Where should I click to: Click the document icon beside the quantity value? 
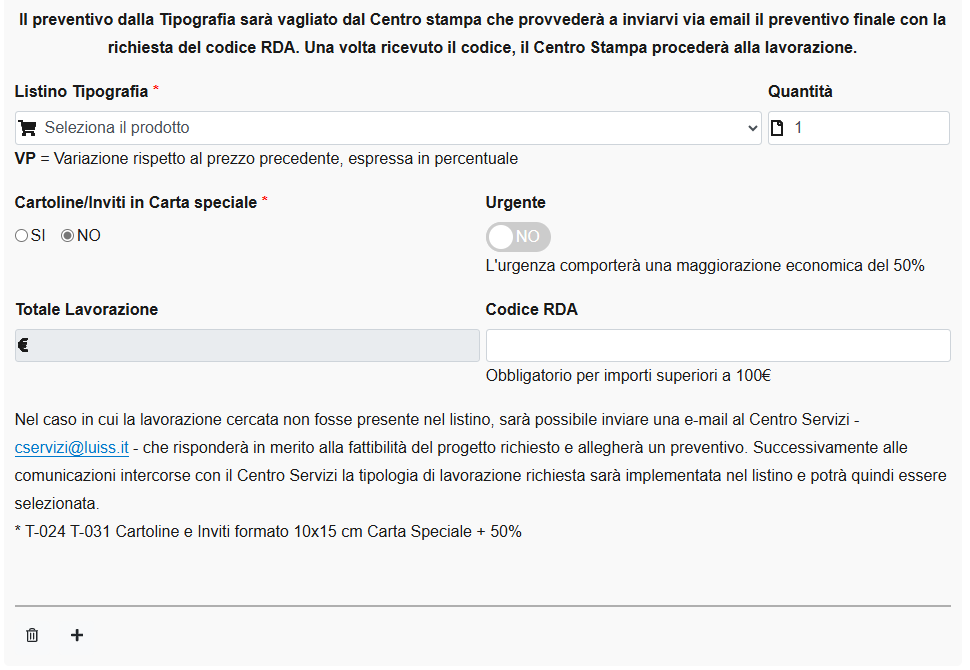[778, 128]
